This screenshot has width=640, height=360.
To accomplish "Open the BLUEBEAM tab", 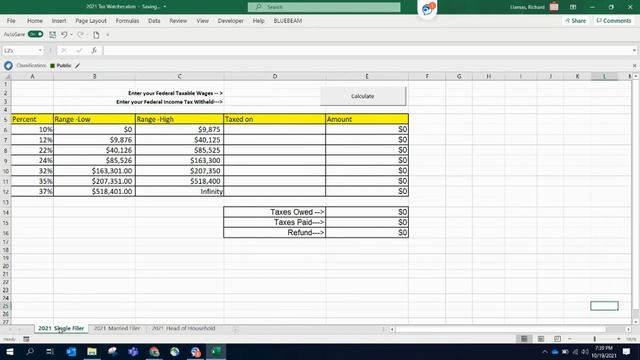I will point(288,21).
